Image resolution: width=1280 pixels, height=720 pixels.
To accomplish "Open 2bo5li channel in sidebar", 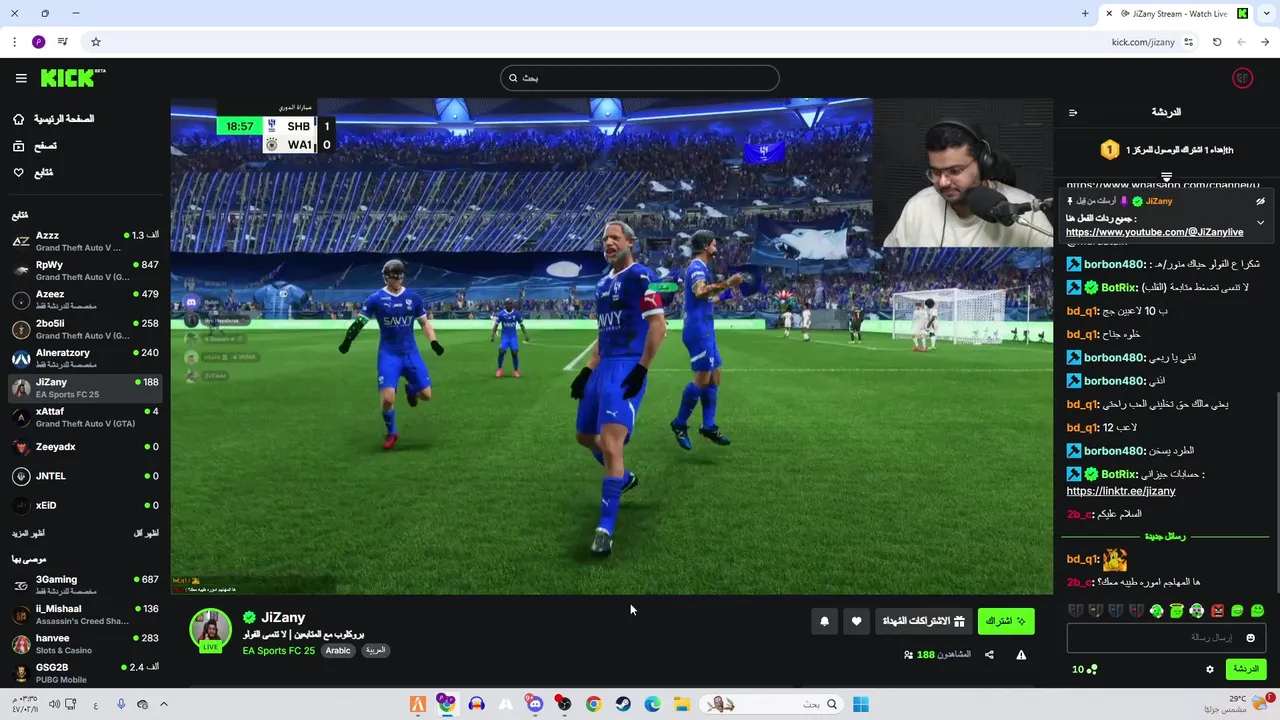I will (85, 329).
